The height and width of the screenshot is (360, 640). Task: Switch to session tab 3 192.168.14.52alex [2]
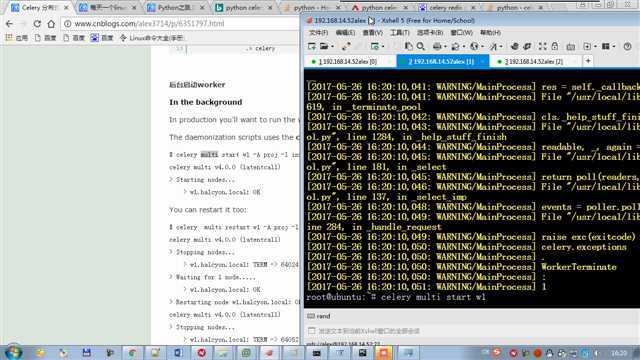pyautogui.click(x=534, y=62)
